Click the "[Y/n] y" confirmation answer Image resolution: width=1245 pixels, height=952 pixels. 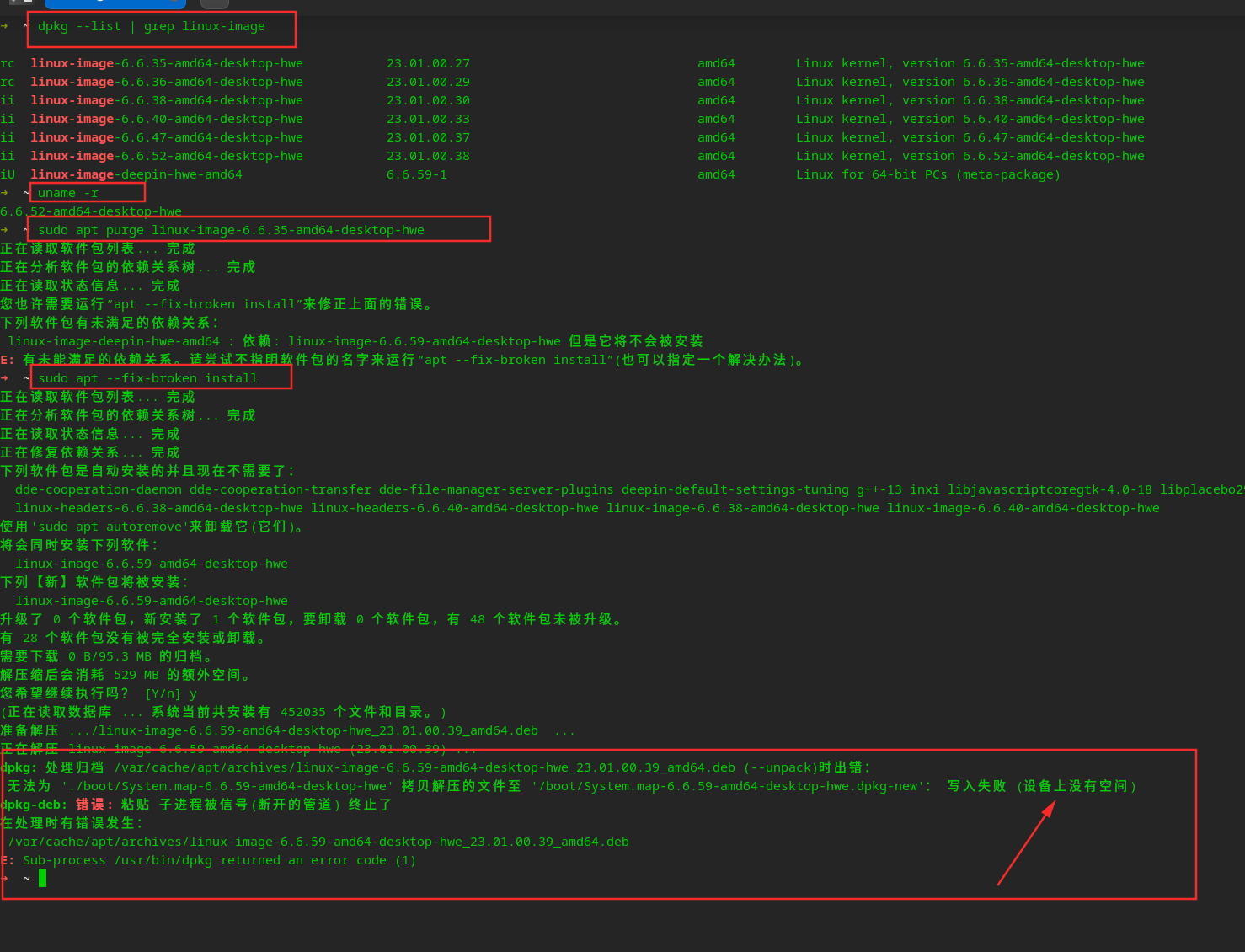171,693
